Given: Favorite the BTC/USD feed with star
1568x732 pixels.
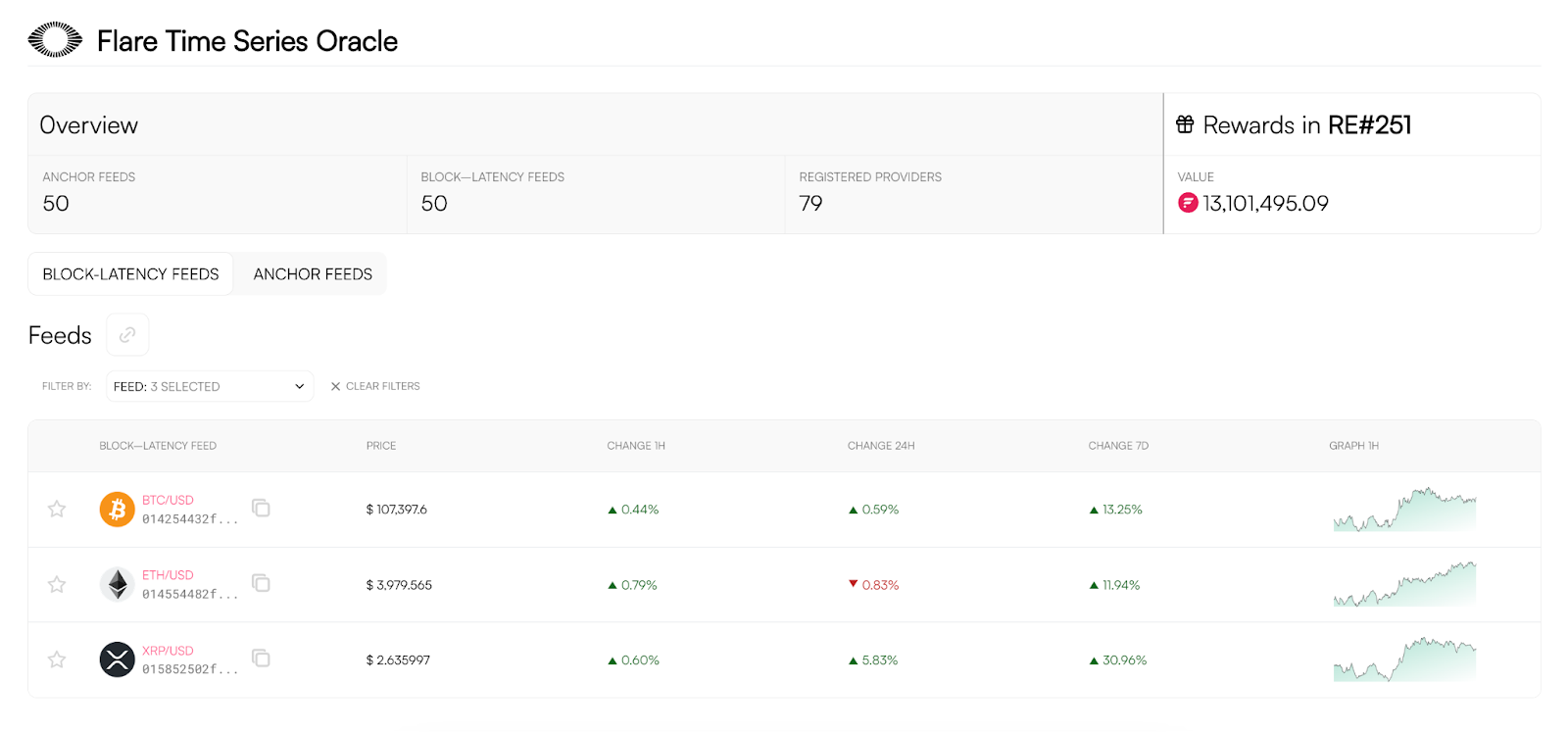Looking at the screenshot, I should (x=57, y=509).
